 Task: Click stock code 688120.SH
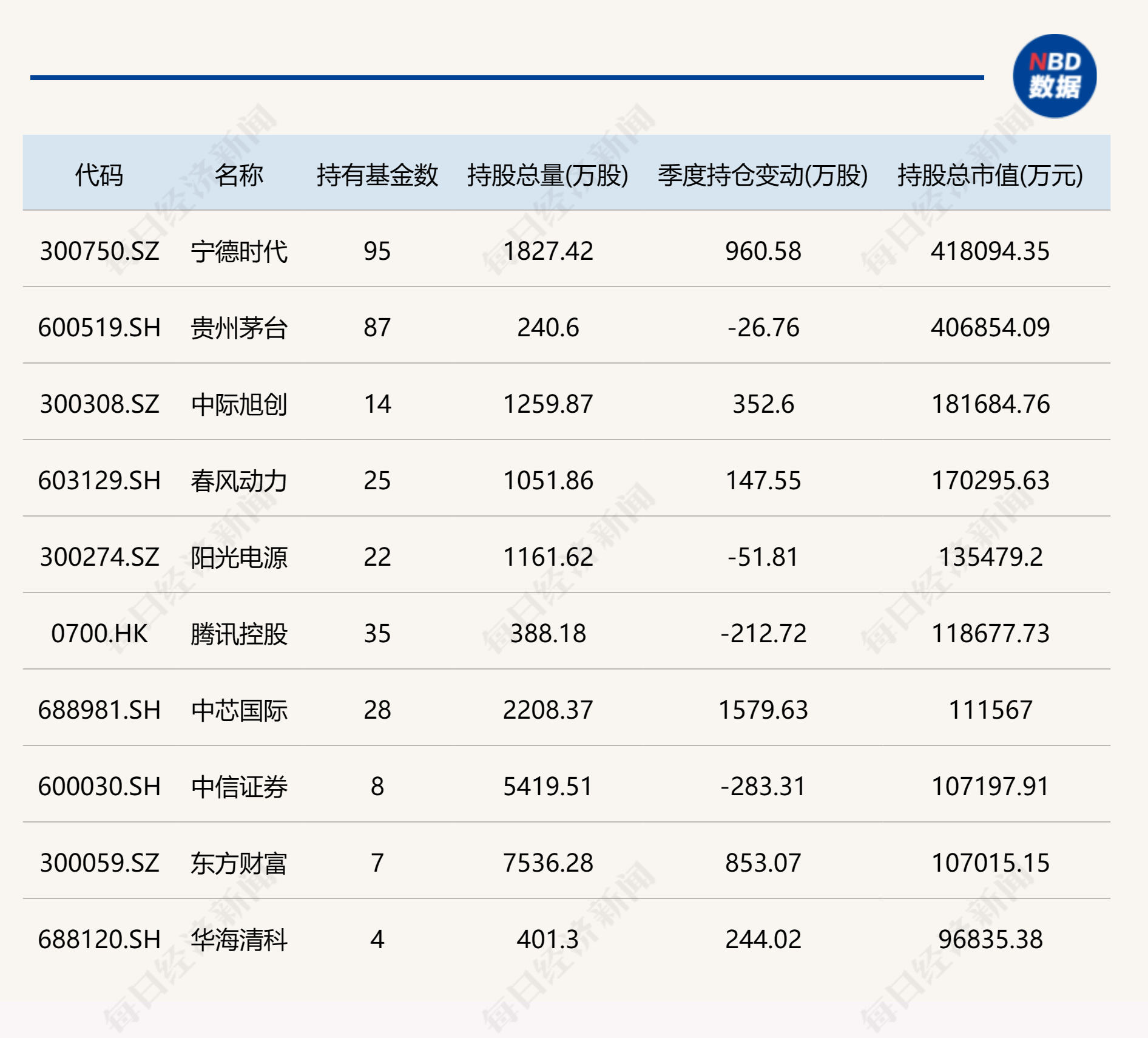(100, 940)
